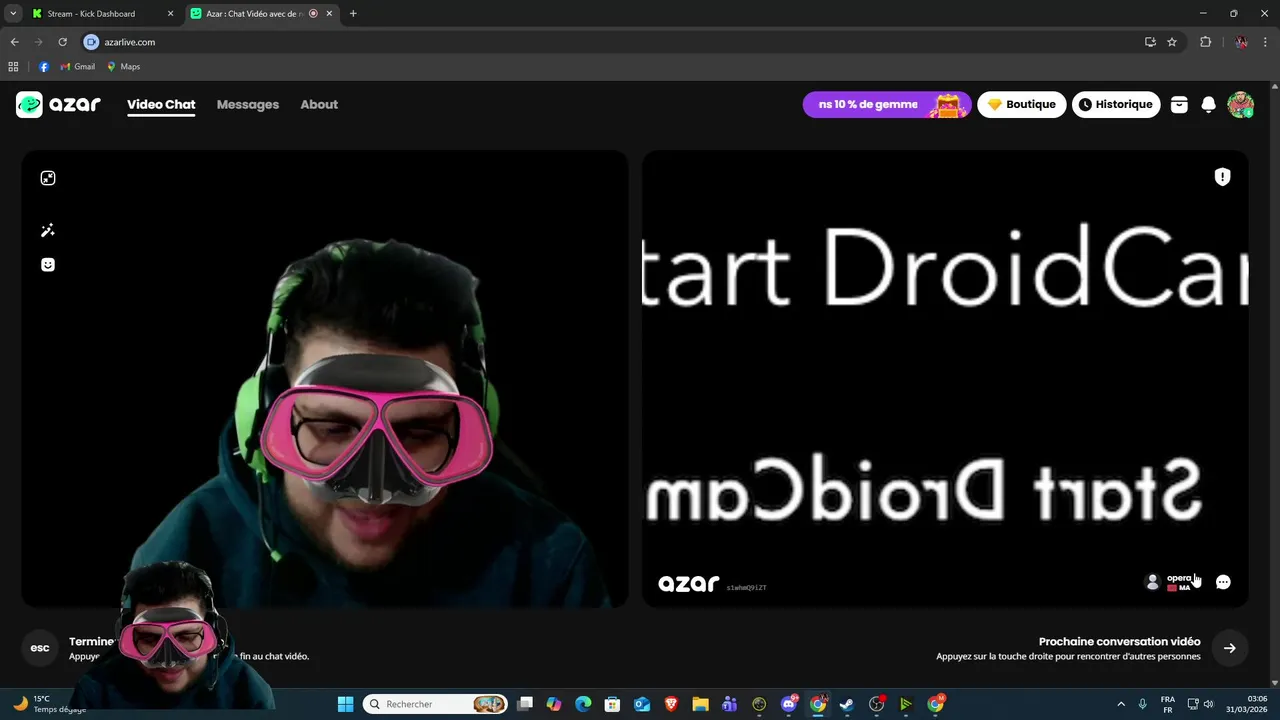Open Brave browser from the taskbar
Viewport: 1280px width, 720px height.
click(671, 704)
